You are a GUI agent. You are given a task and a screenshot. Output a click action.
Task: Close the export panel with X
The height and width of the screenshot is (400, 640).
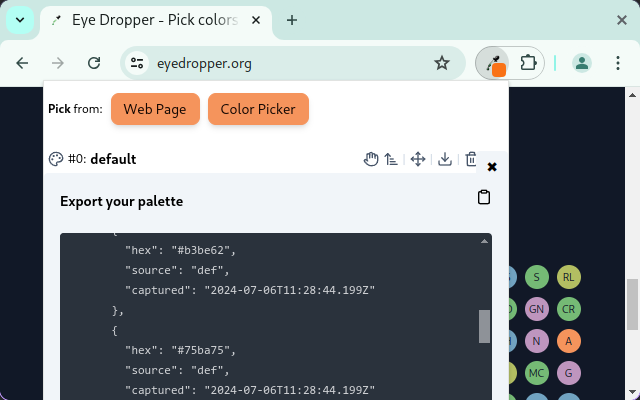(x=492, y=167)
